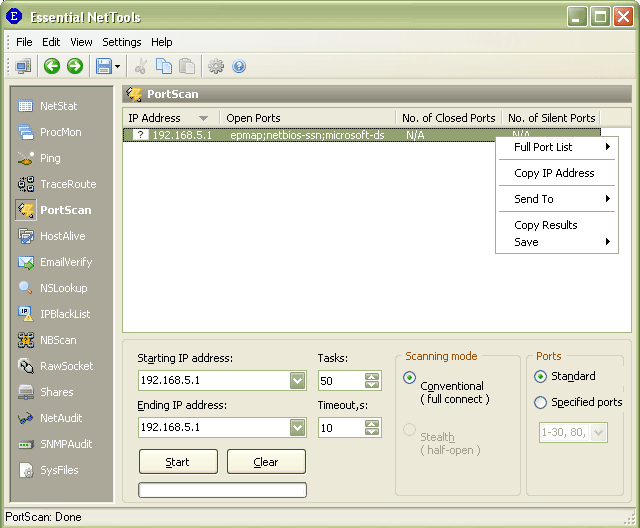Click the scan progress bar
The width and height of the screenshot is (640, 528).
click(x=222, y=490)
